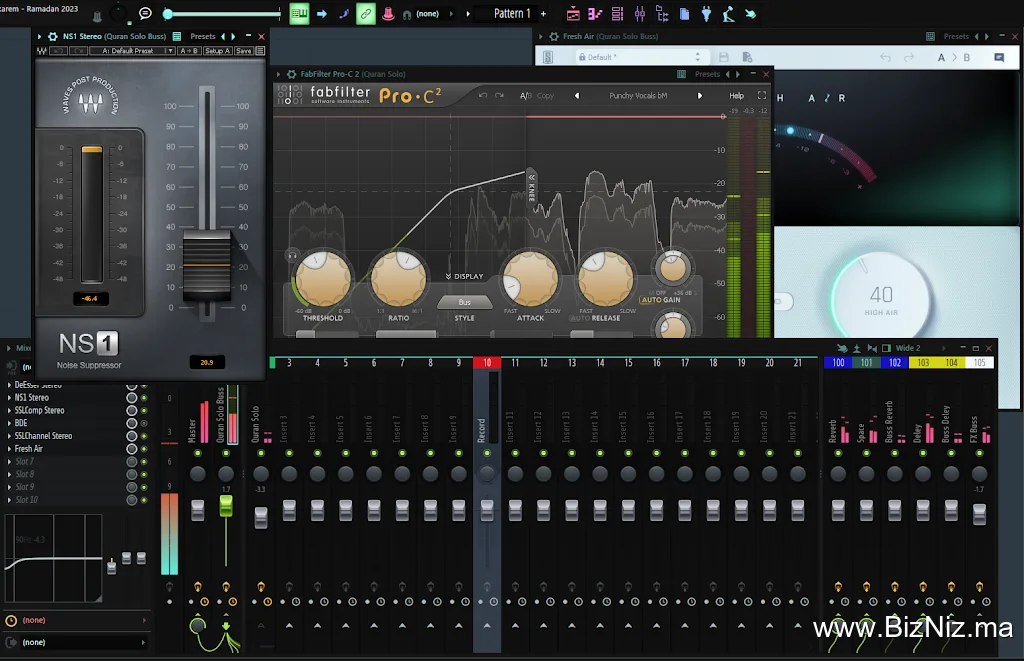Click the NS1 Save button

point(244,51)
